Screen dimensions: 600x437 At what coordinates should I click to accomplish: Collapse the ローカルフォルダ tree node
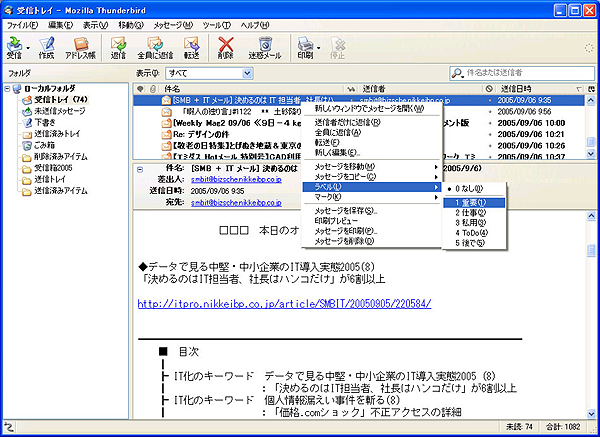click(x=7, y=89)
